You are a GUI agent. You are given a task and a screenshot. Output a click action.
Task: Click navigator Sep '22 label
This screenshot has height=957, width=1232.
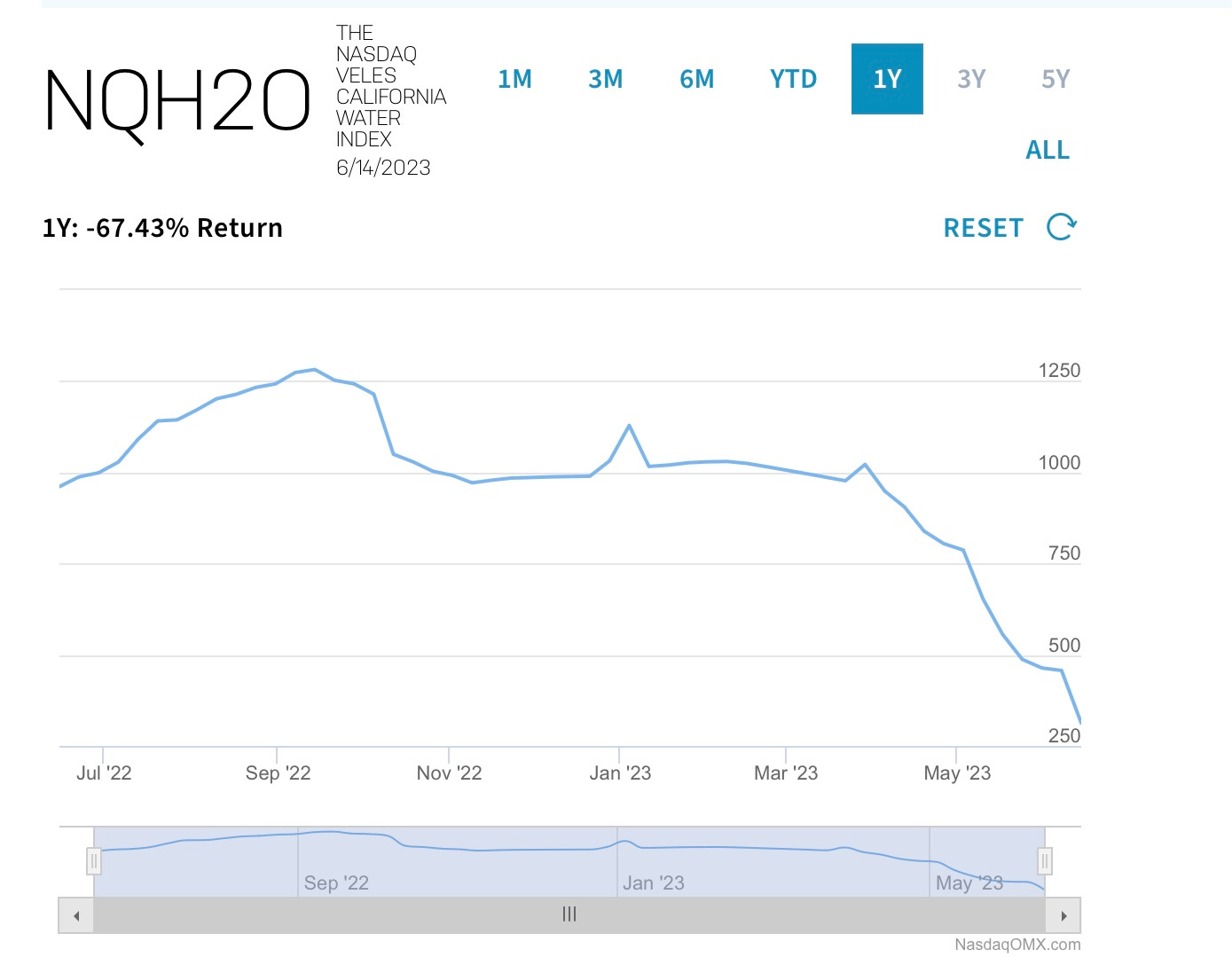coord(336,883)
